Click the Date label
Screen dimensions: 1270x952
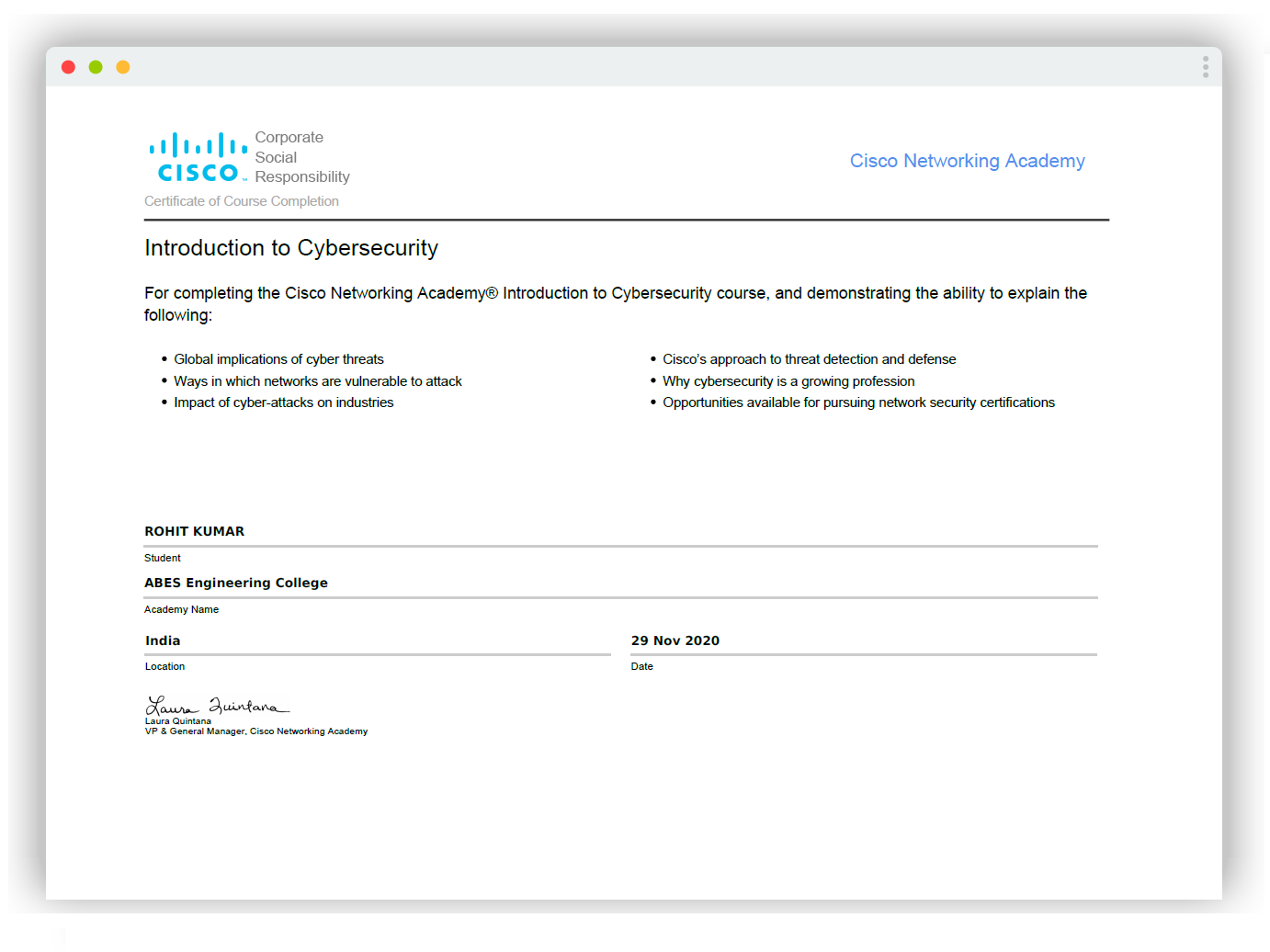coord(642,666)
